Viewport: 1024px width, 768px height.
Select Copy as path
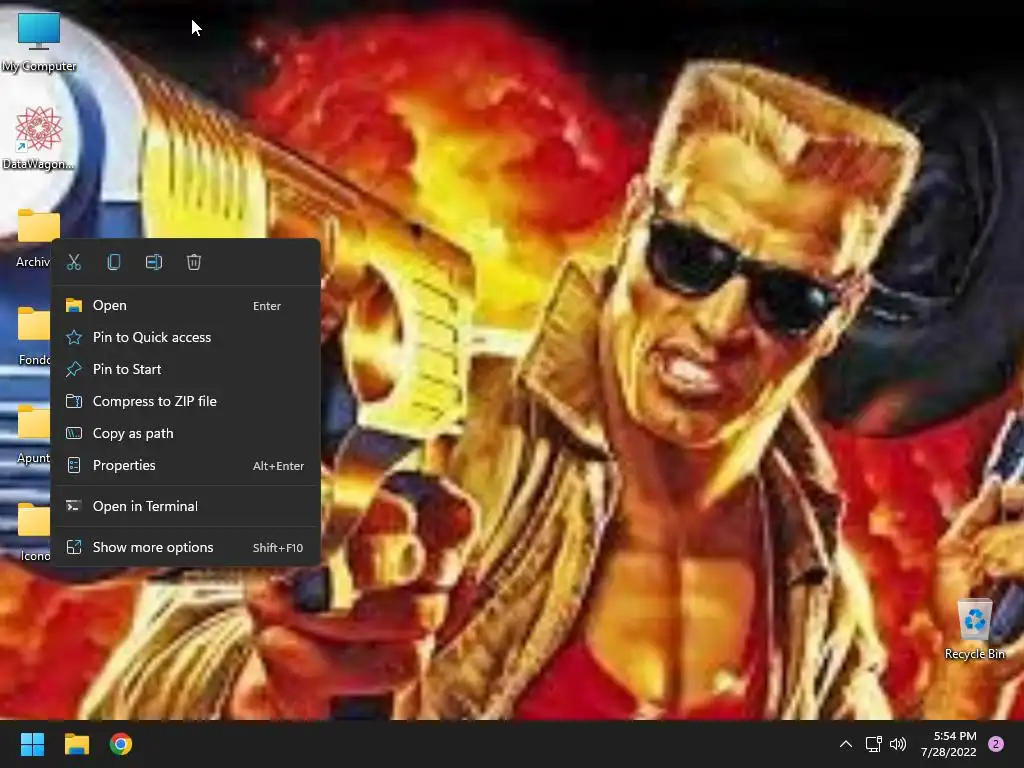click(x=185, y=433)
